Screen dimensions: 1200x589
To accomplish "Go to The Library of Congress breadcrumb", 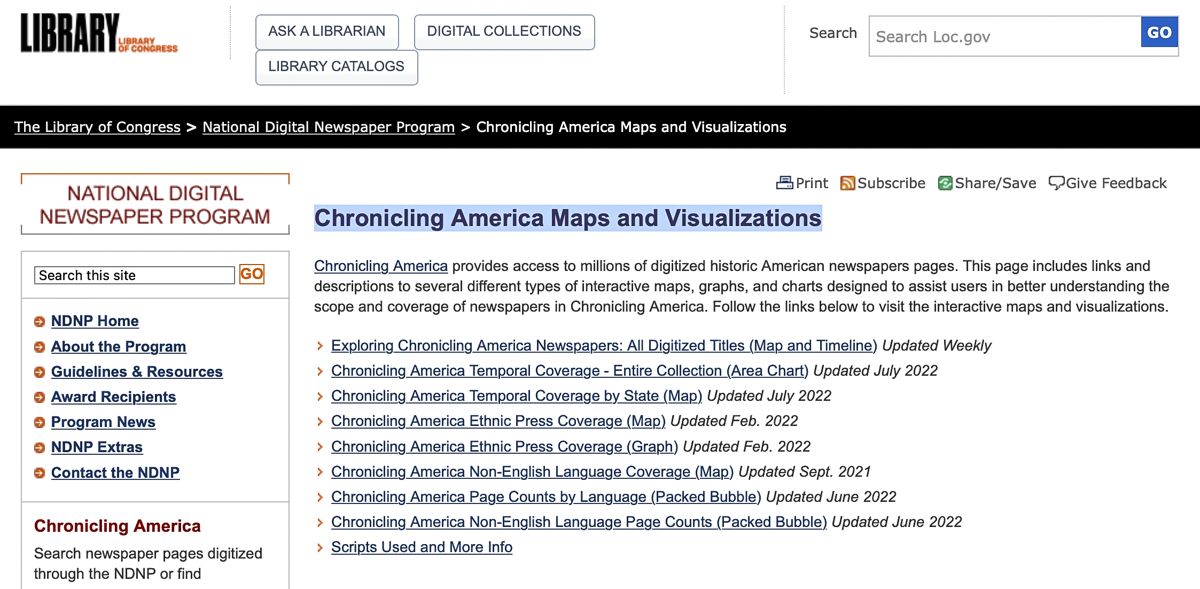I will tap(97, 127).
